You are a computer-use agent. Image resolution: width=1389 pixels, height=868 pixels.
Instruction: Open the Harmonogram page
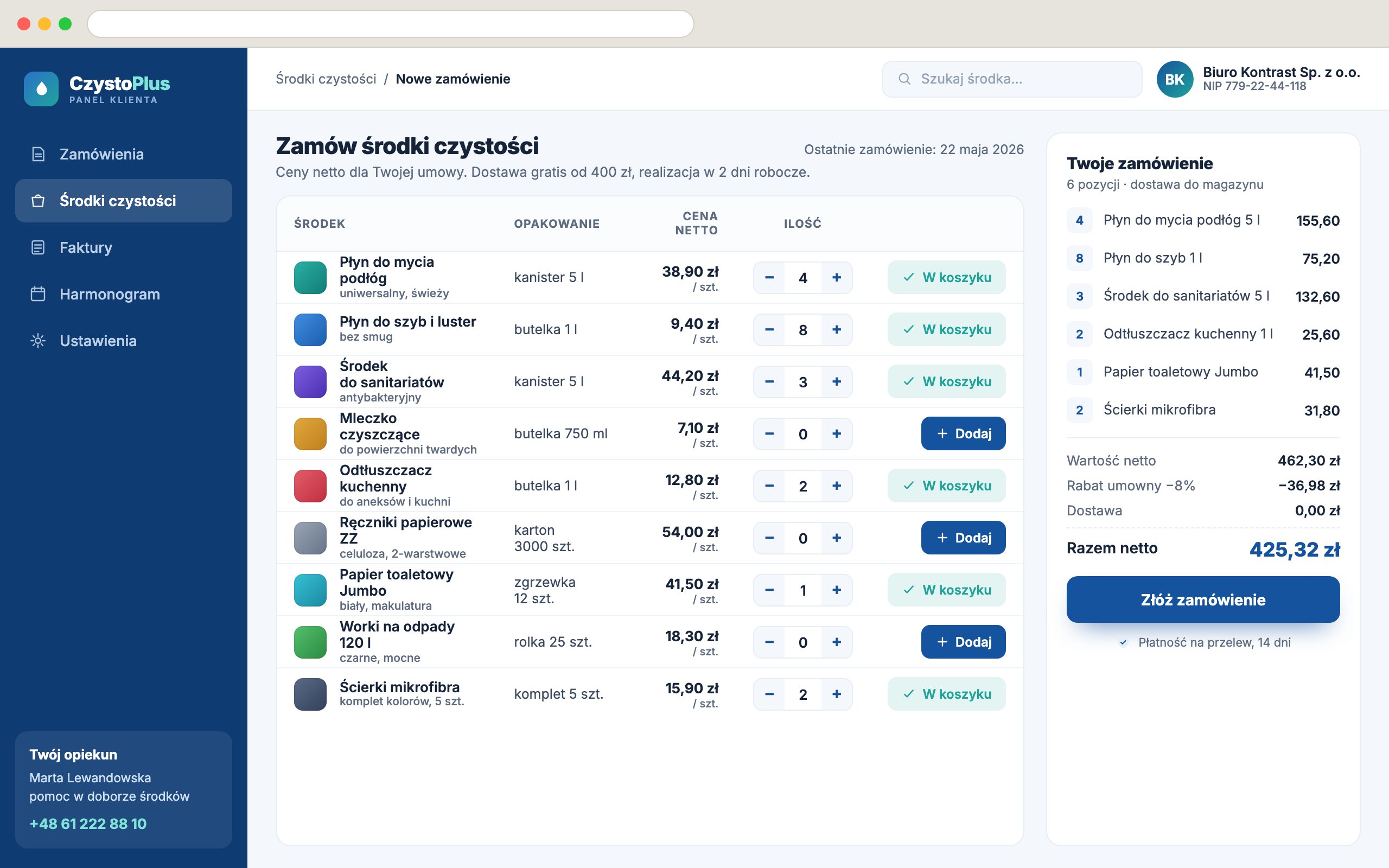(x=123, y=294)
